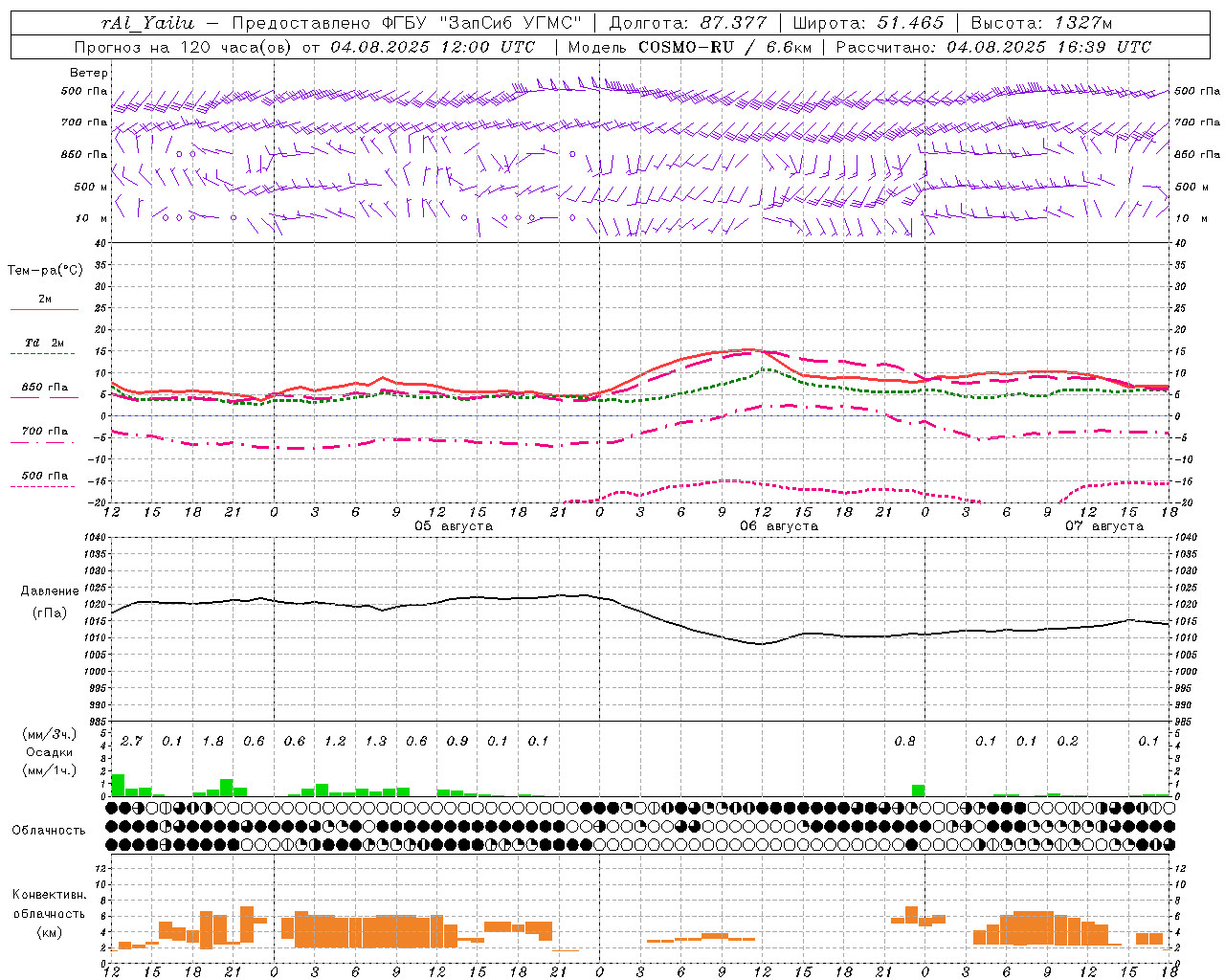Click the "Рассчитано: 04.08.2025 16:39 UTC" text

993,47
